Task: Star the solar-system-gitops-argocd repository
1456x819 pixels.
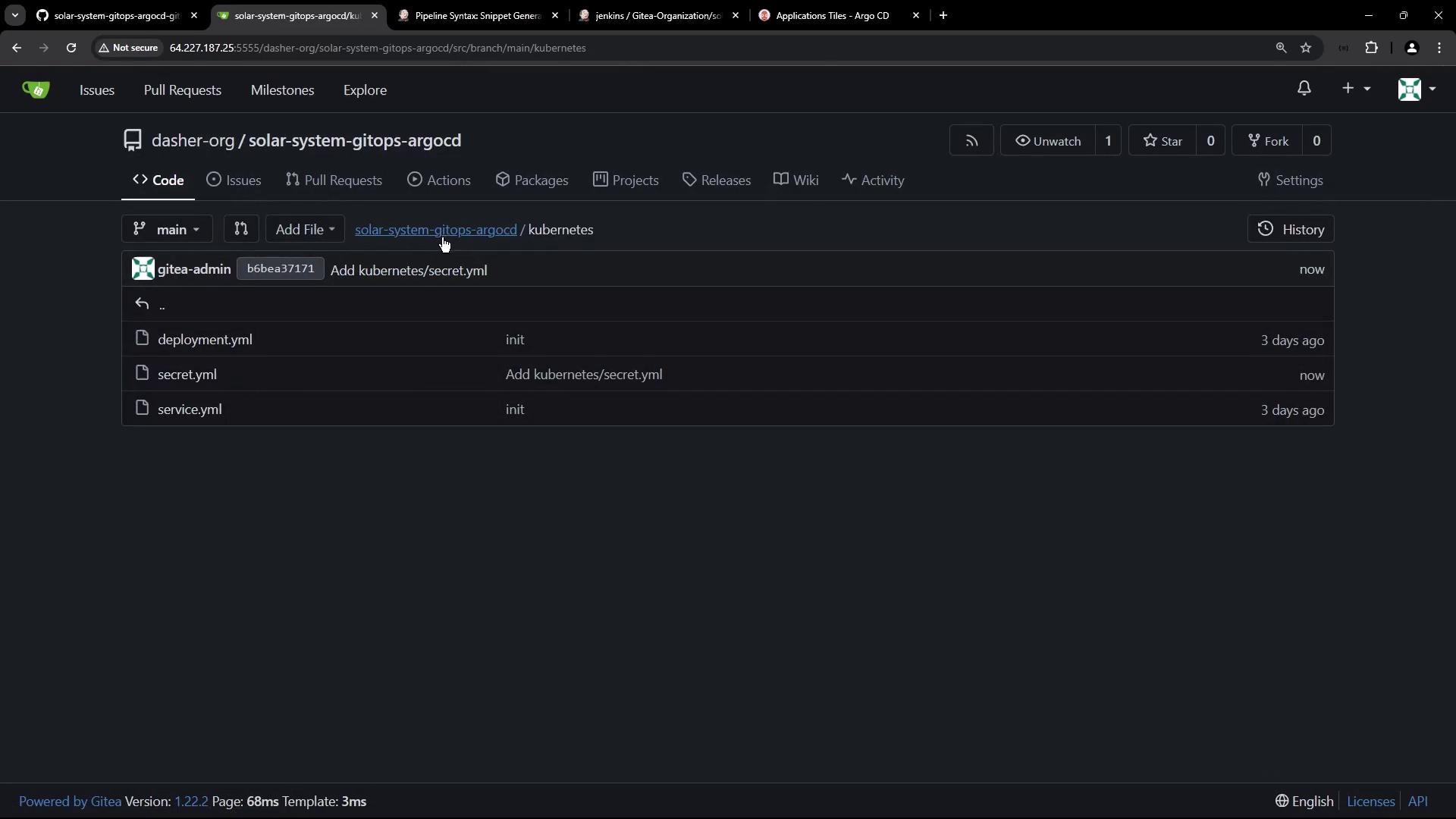Action: tap(1163, 141)
